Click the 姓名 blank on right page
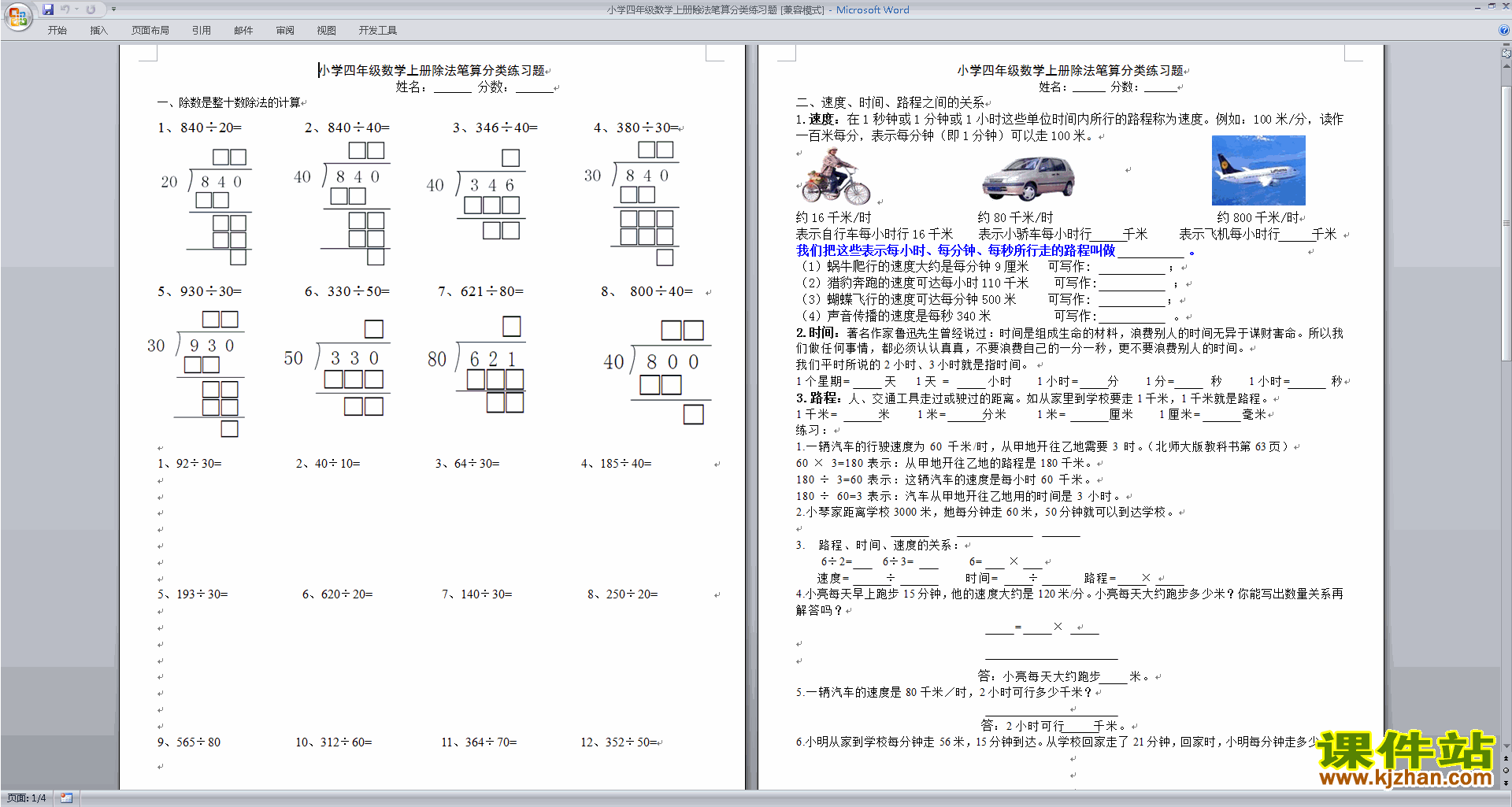This screenshot has width=1512, height=807. 1089,87
